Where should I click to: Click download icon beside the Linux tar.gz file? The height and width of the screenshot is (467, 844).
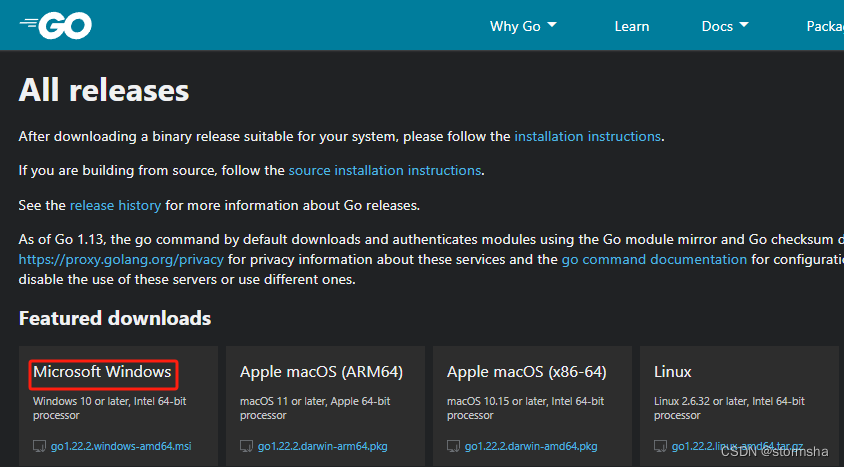(x=660, y=446)
